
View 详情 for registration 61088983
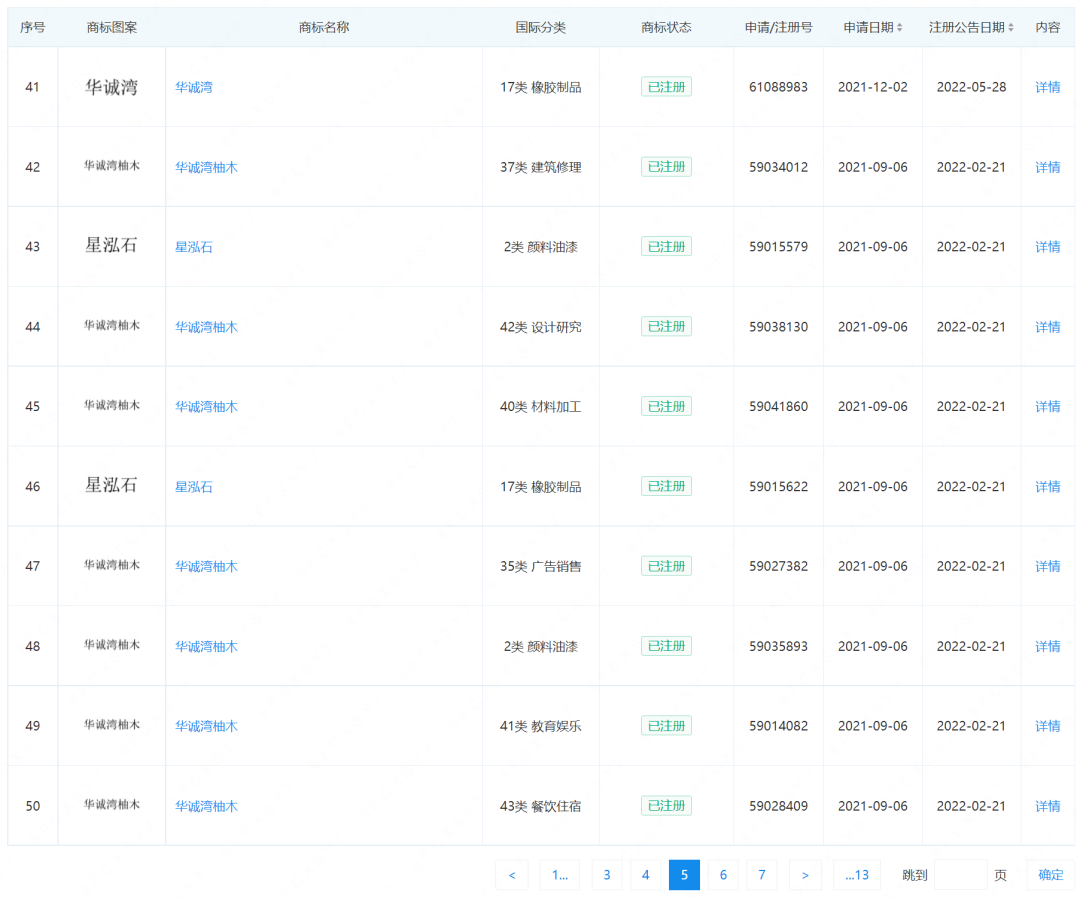pyautogui.click(x=1047, y=88)
